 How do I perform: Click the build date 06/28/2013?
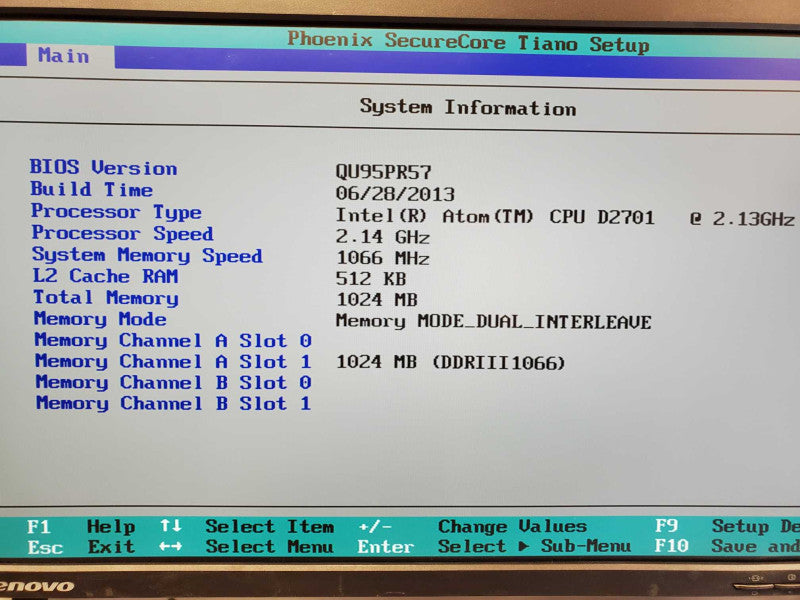click(x=395, y=193)
